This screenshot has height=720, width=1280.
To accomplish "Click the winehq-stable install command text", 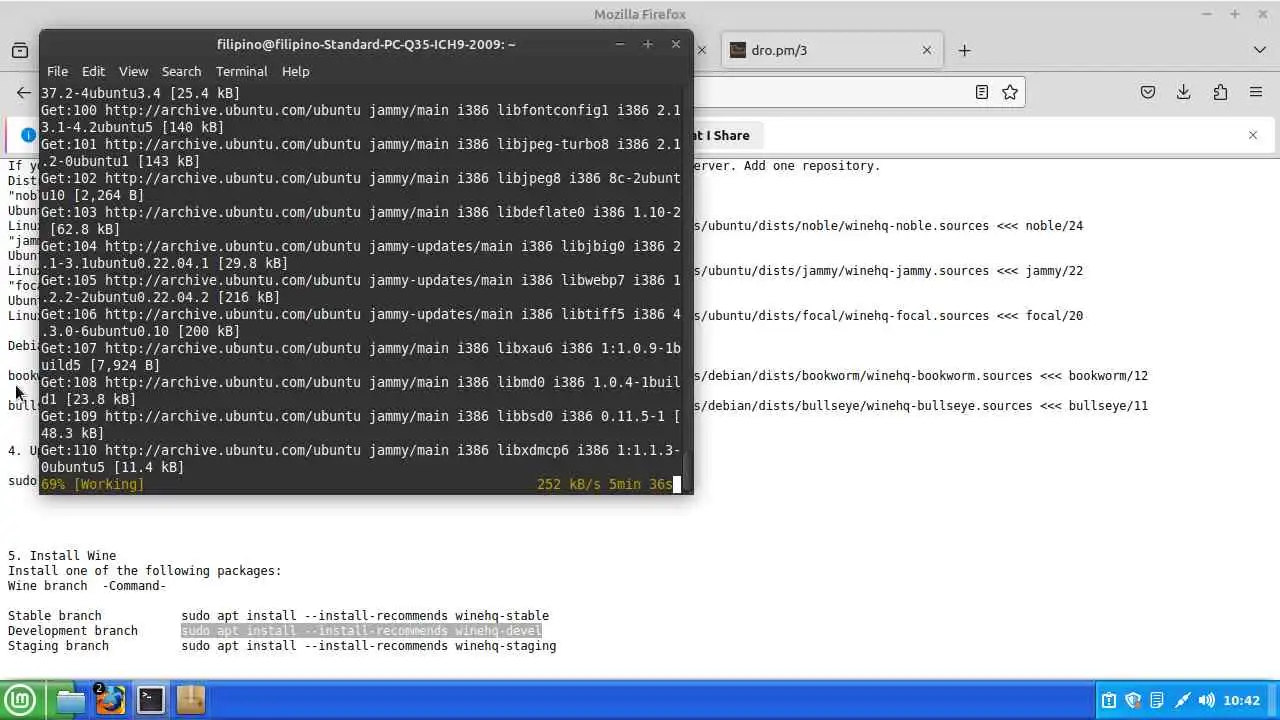I will click(x=365, y=616).
